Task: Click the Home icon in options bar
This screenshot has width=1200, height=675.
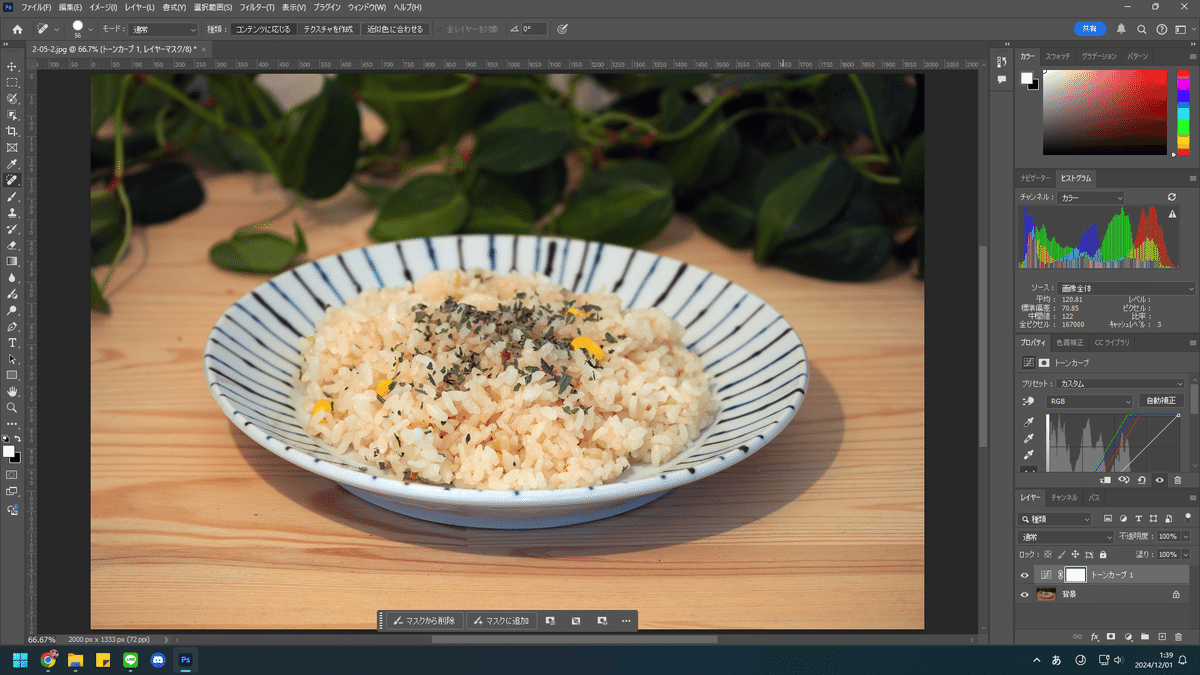Action: [17, 29]
